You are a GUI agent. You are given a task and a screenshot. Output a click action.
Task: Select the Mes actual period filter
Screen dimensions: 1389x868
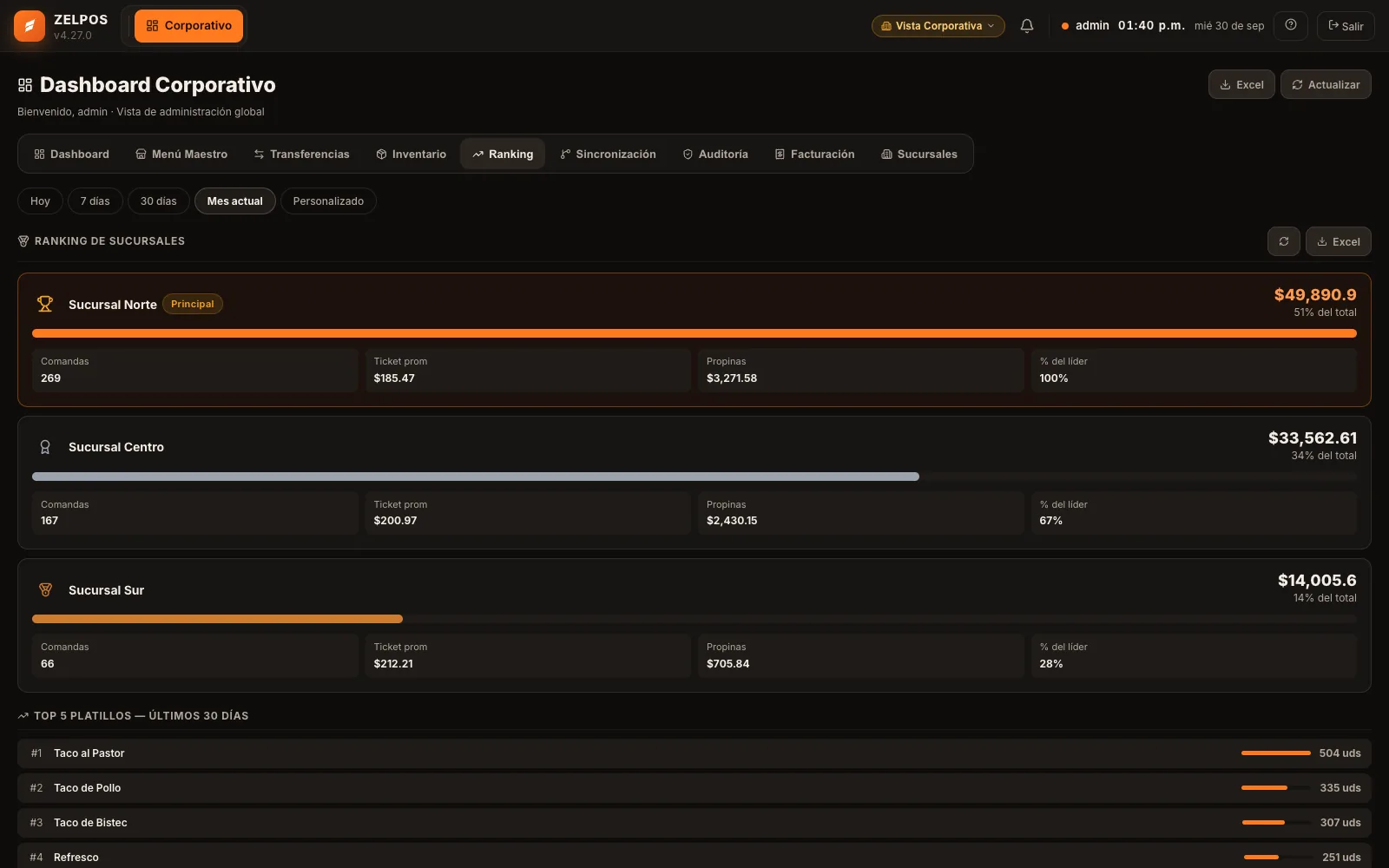(x=235, y=201)
